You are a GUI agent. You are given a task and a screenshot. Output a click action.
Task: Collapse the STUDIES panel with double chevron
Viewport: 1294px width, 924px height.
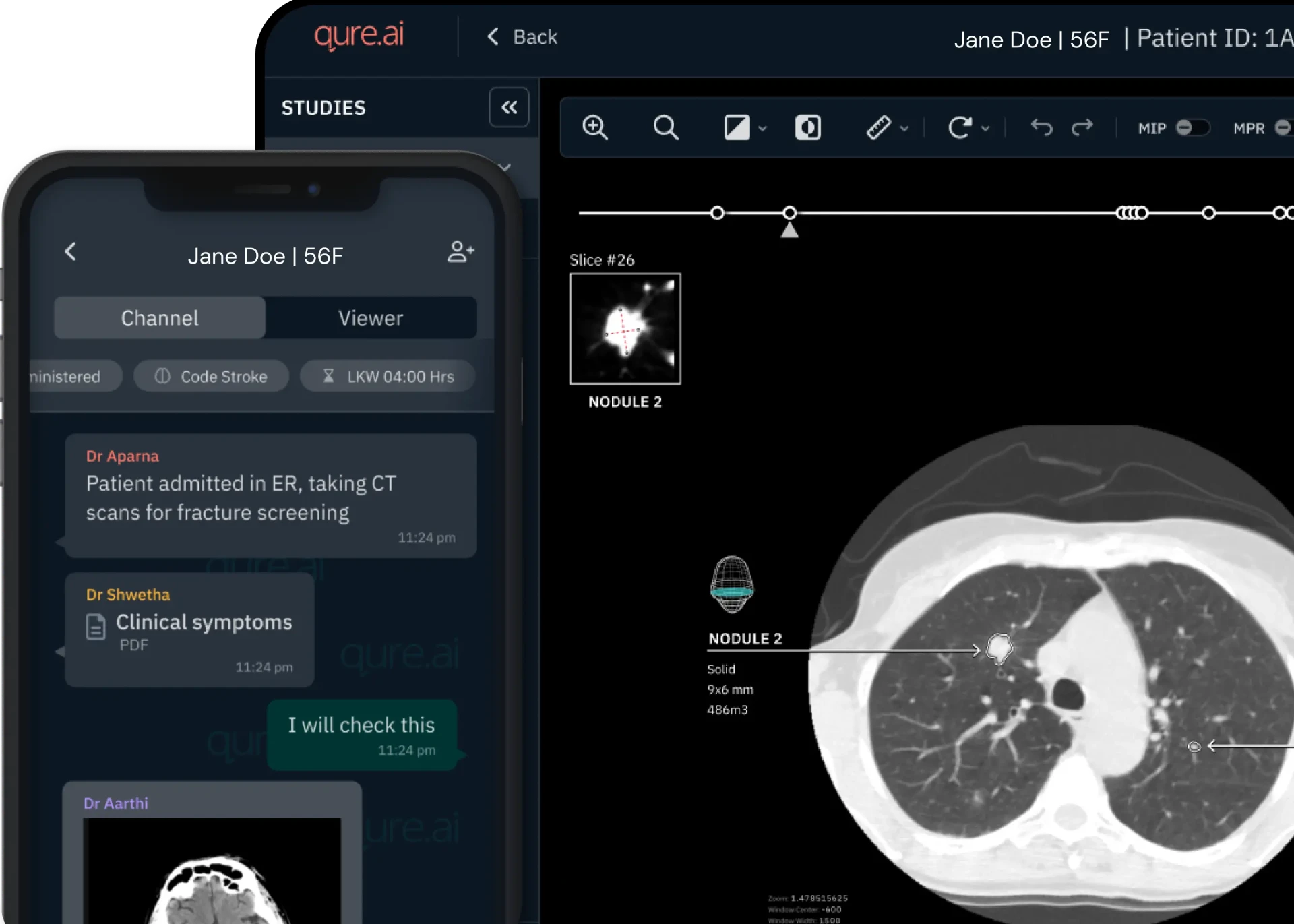pyautogui.click(x=509, y=107)
